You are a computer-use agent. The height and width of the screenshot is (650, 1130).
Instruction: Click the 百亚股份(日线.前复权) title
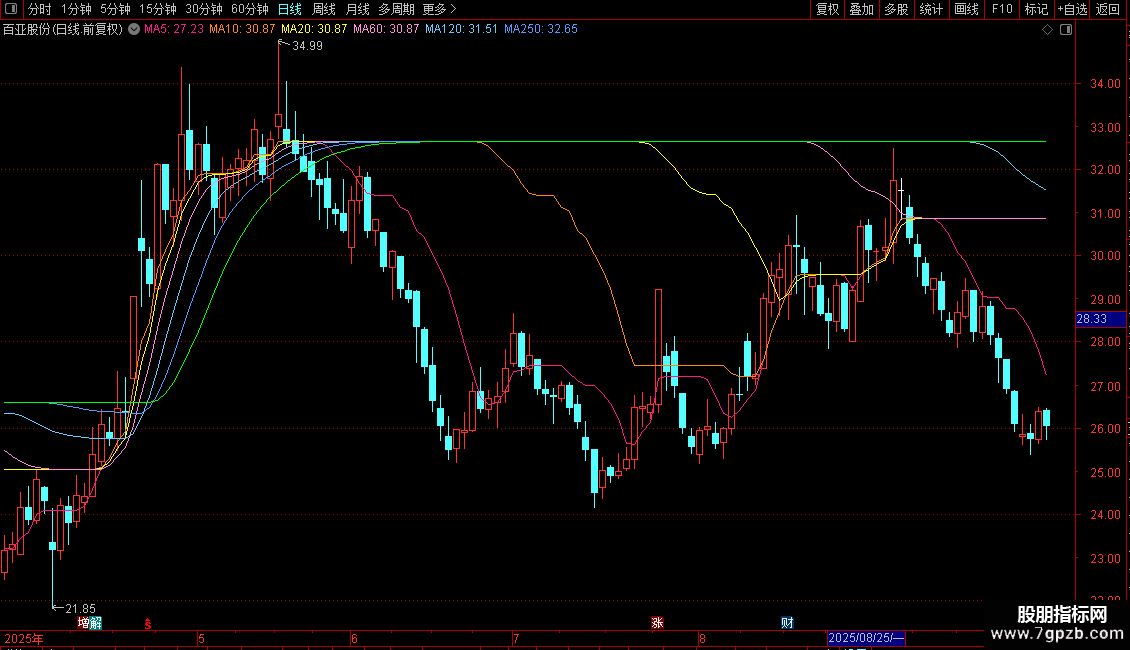coord(63,30)
